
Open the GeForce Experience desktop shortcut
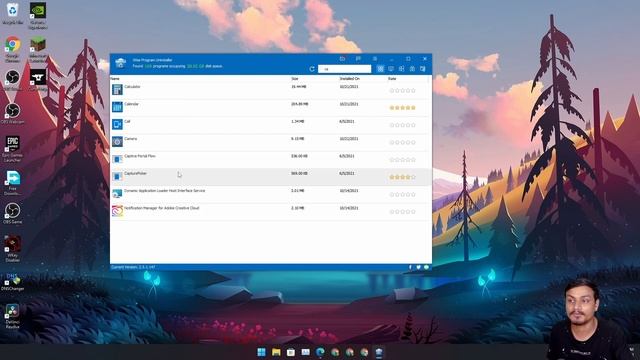coord(38,16)
